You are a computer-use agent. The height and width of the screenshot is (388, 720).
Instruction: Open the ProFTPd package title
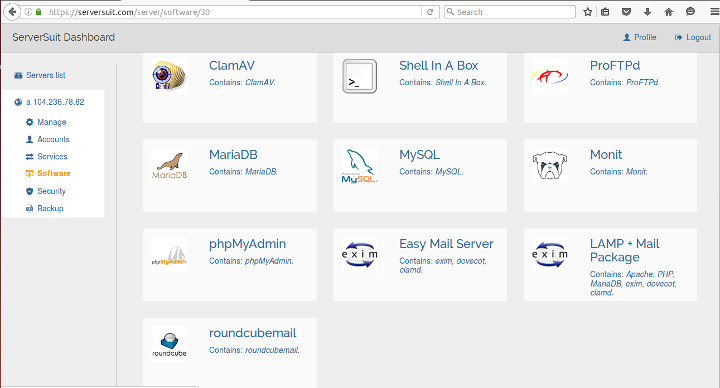pyautogui.click(x=615, y=66)
